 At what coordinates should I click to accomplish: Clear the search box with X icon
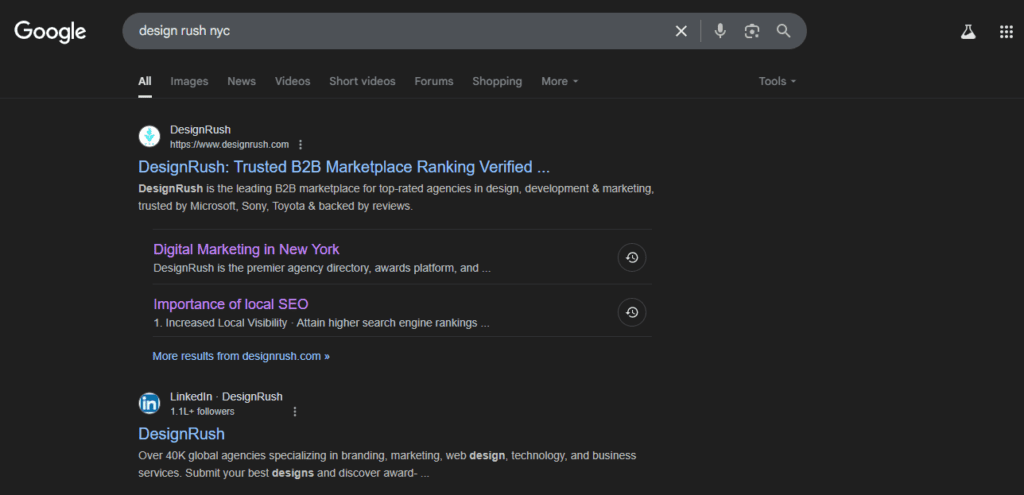[681, 31]
